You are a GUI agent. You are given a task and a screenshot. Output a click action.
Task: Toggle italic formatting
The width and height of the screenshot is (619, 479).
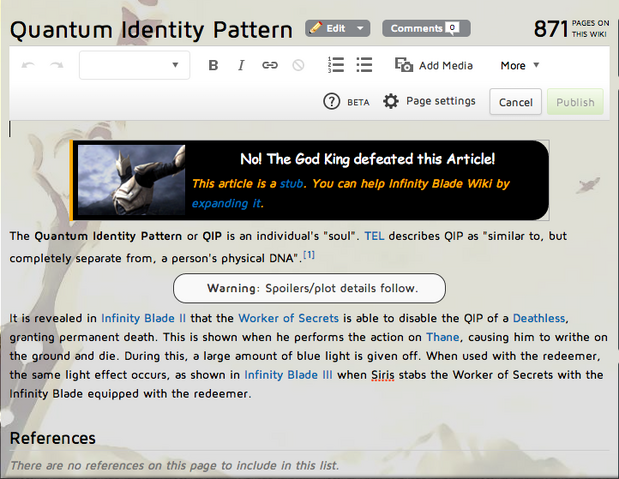click(241, 65)
